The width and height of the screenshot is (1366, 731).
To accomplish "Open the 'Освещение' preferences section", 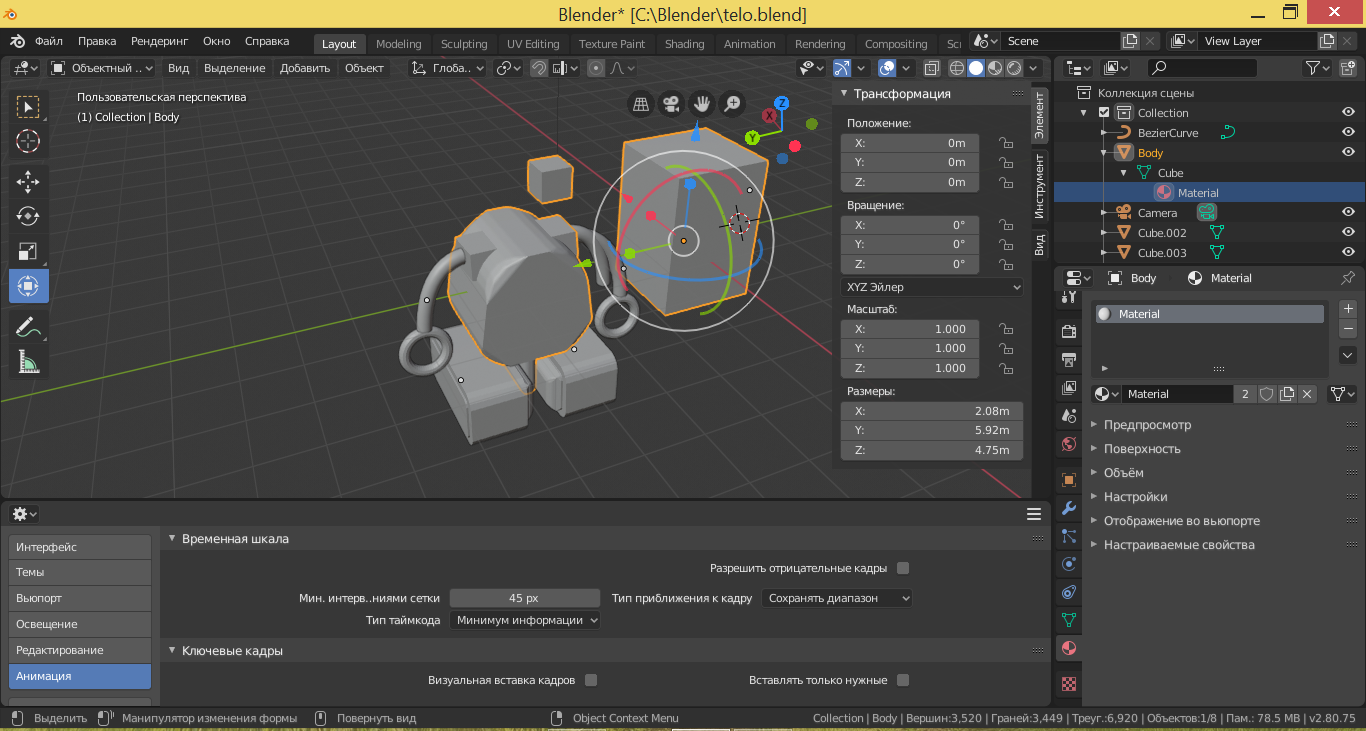I will (x=80, y=624).
